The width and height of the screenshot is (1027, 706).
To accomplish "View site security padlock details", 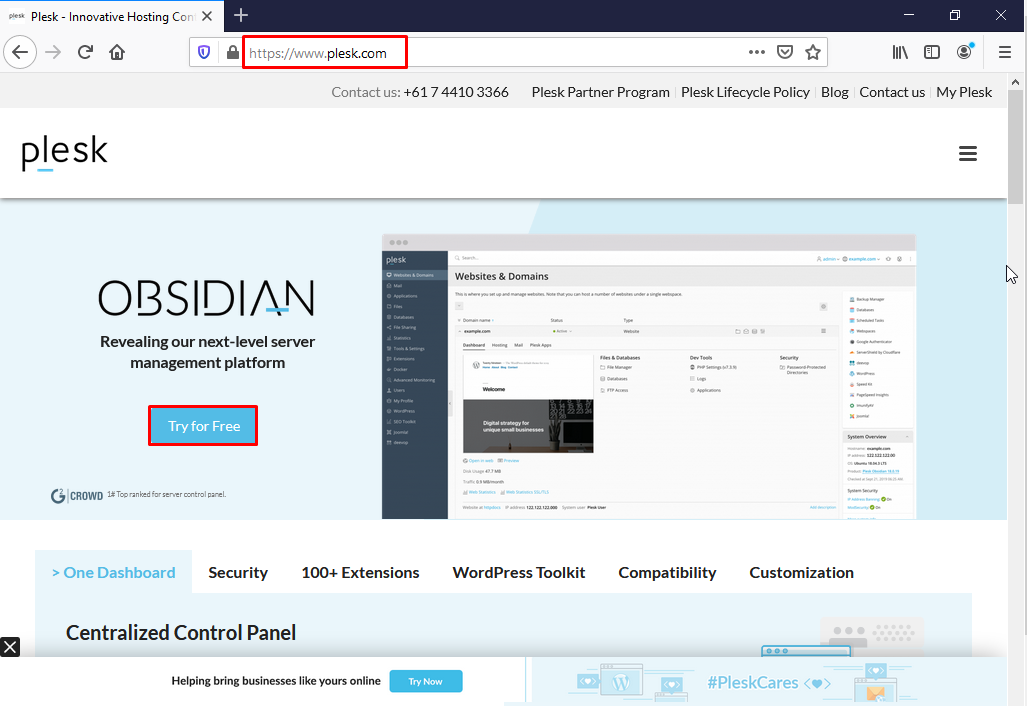I will click(232, 52).
